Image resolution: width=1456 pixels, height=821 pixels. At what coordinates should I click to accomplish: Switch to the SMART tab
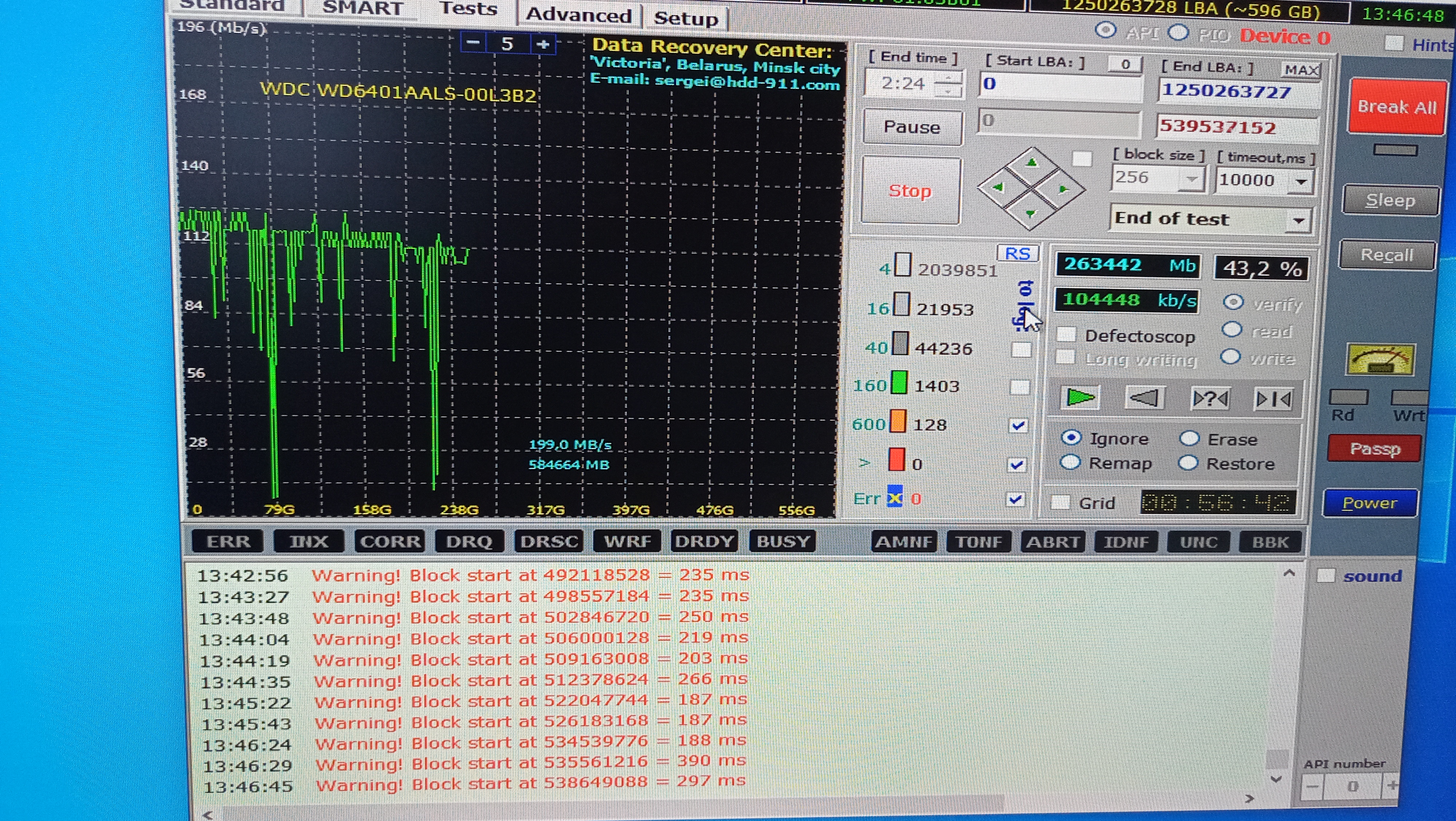coord(362,8)
